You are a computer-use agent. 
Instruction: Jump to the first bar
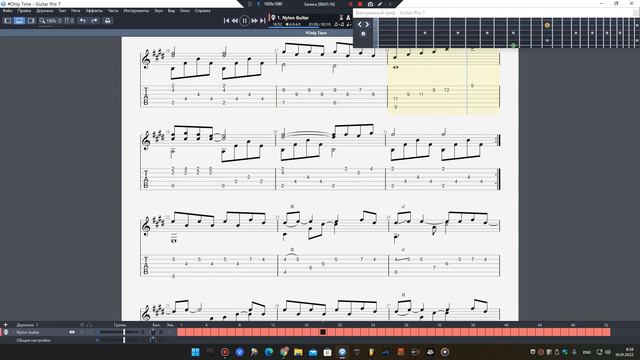point(227,20)
